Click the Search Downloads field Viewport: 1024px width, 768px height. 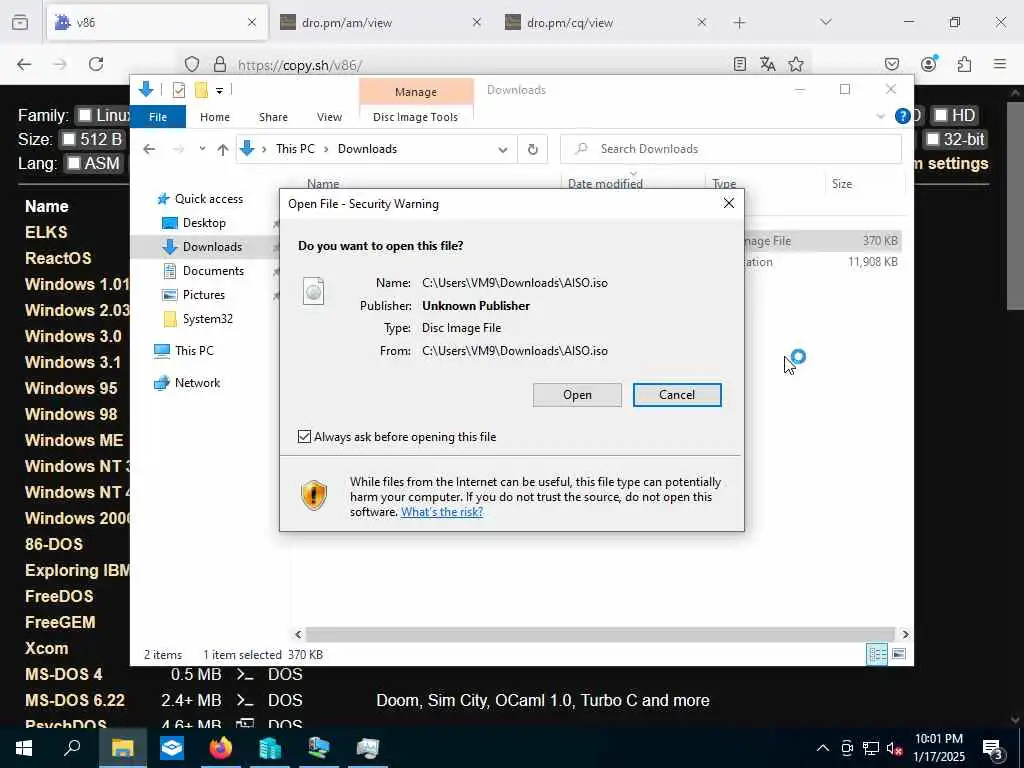coord(731,149)
